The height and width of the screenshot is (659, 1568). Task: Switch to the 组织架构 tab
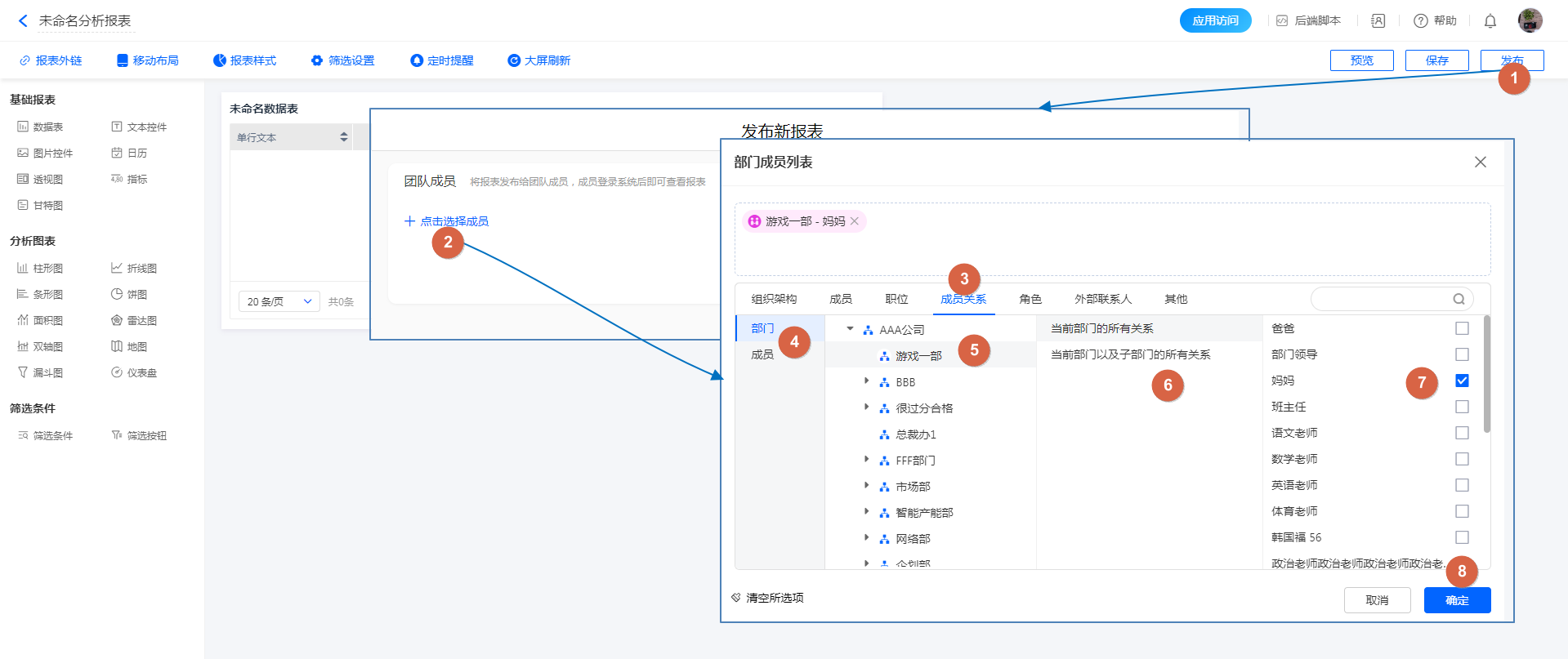774,299
